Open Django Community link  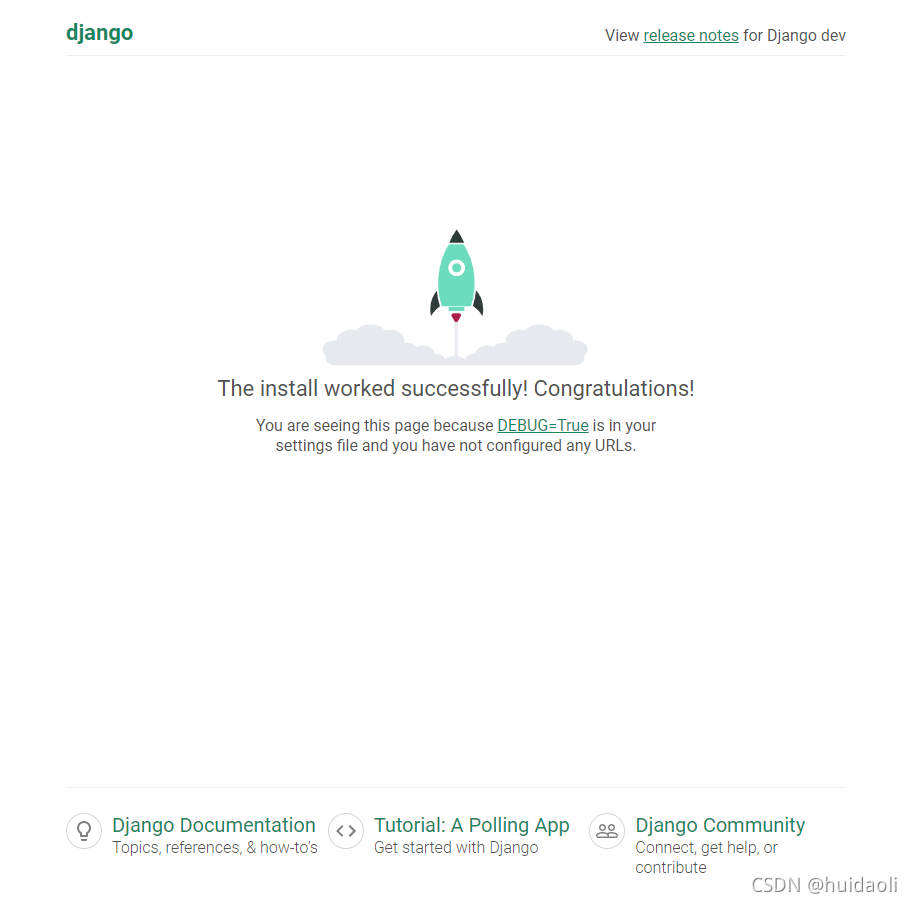pyautogui.click(x=720, y=825)
